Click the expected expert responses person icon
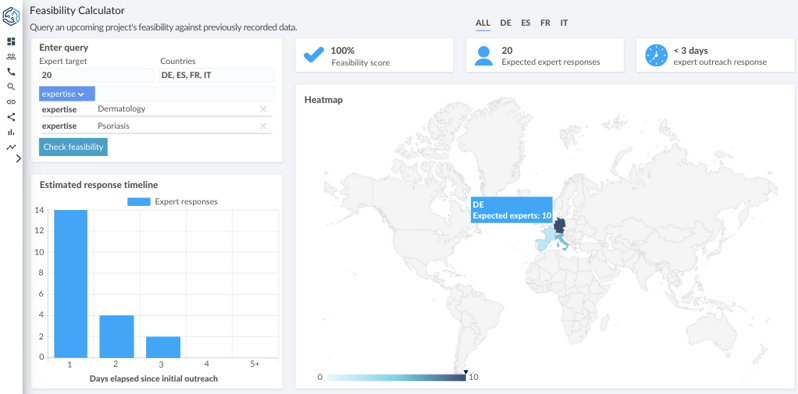The image size is (798, 394). 484,56
